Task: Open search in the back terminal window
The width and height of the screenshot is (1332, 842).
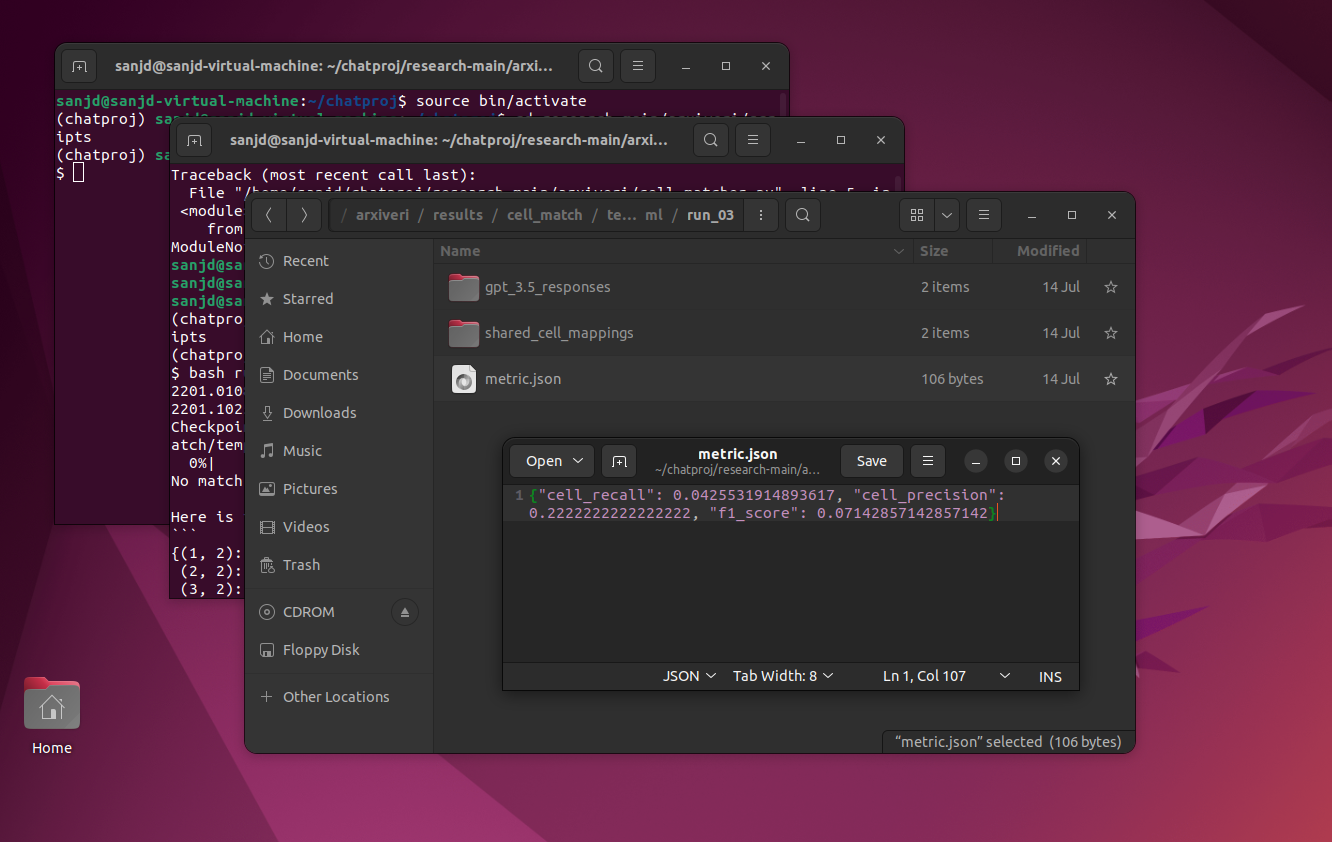Action: [x=595, y=66]
